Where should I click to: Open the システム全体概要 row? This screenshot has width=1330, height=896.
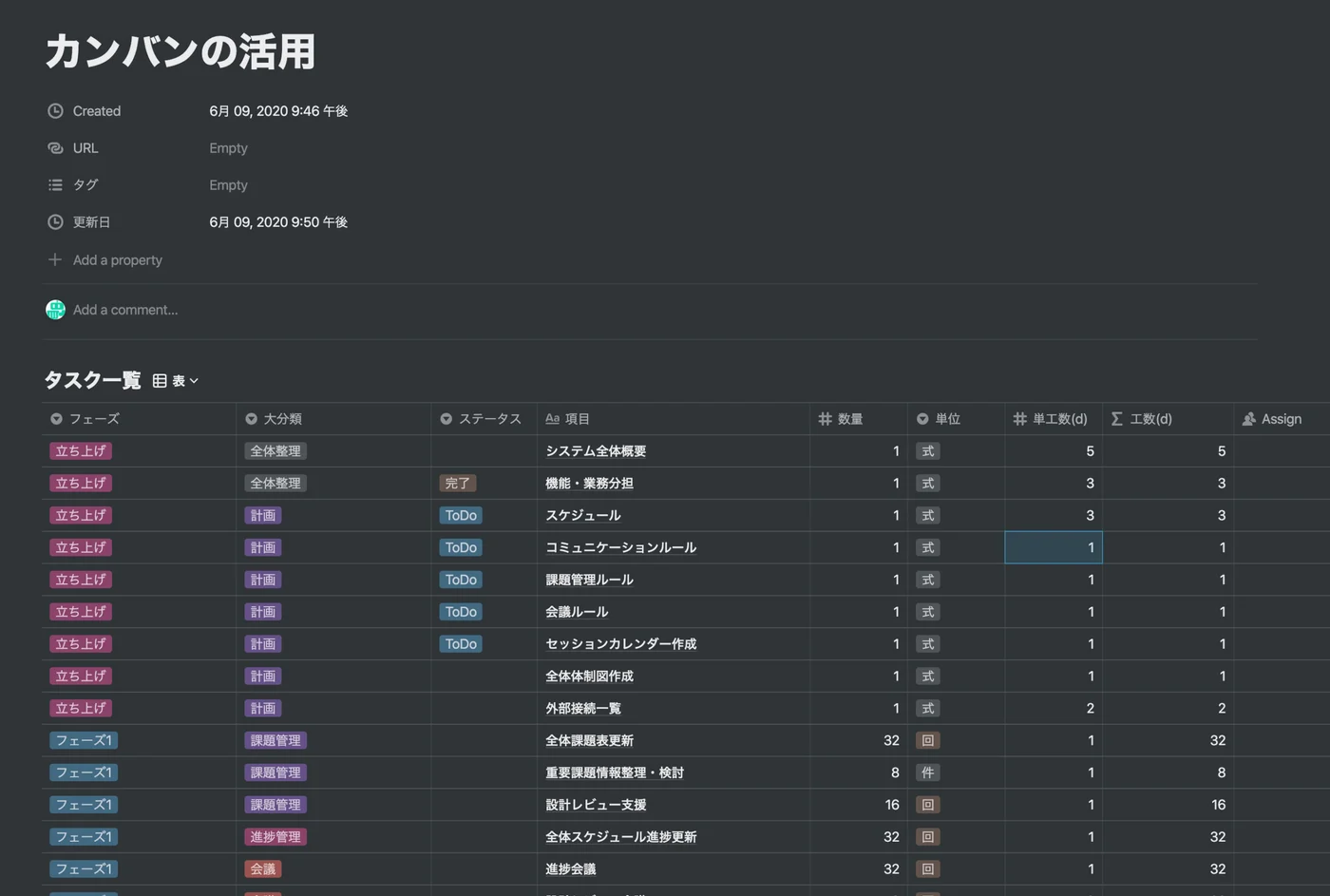point(596,451)
